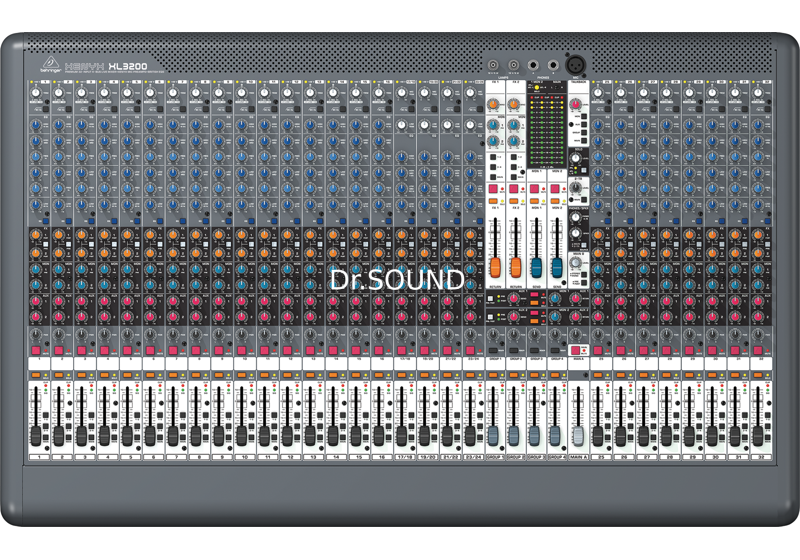Click channel 16 fader cap

[x=379, y=436]
